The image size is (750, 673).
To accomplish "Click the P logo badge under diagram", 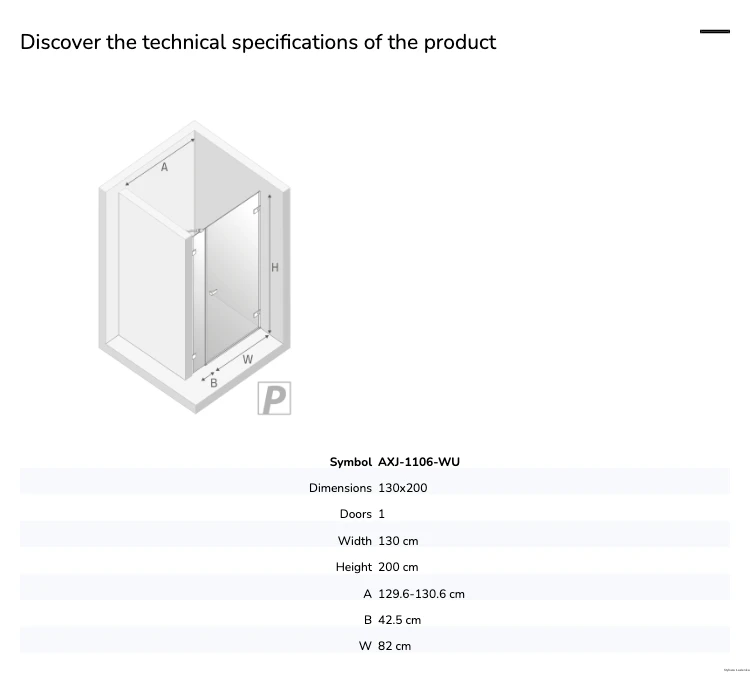I will [274, 398].
